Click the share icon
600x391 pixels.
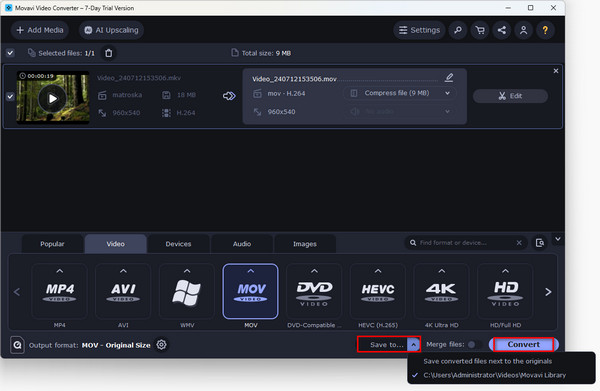coord(502,30)
